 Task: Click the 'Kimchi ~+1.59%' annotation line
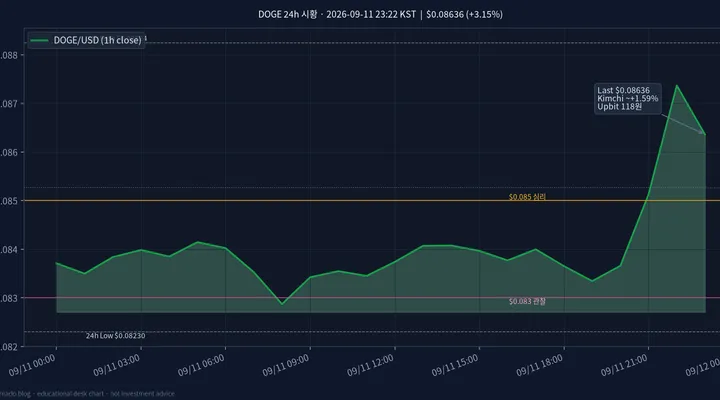[x=628, y=98]
